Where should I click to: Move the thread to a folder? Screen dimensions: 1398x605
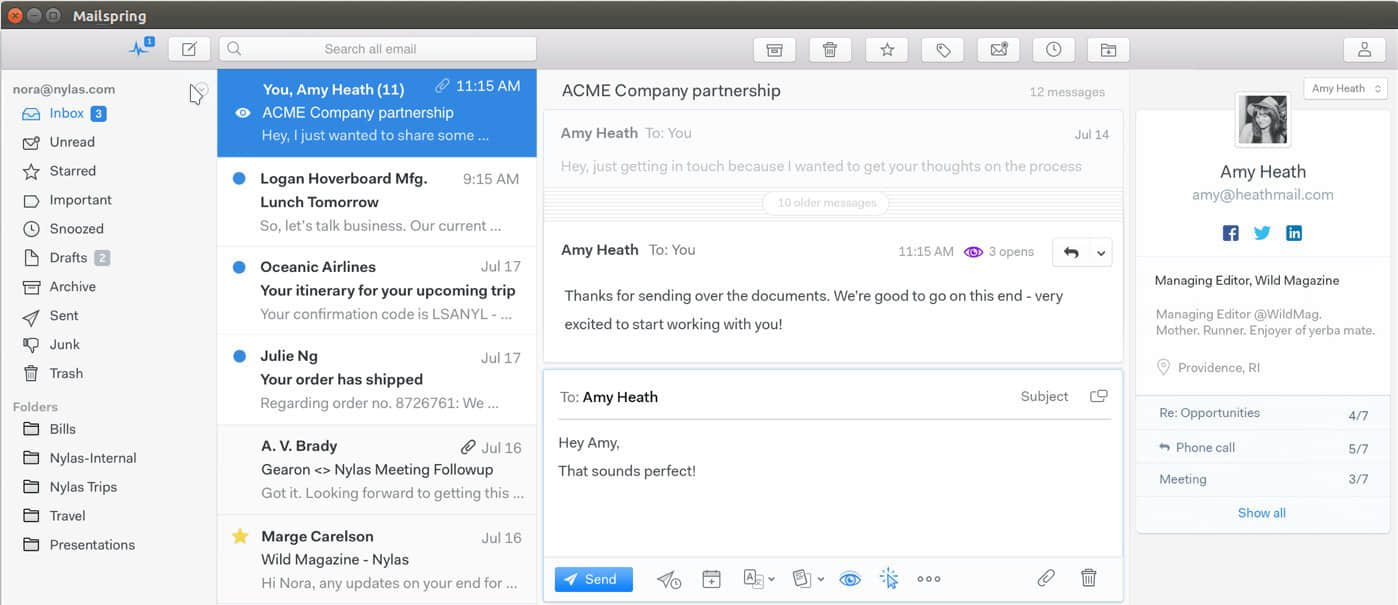click(1108, 48)
